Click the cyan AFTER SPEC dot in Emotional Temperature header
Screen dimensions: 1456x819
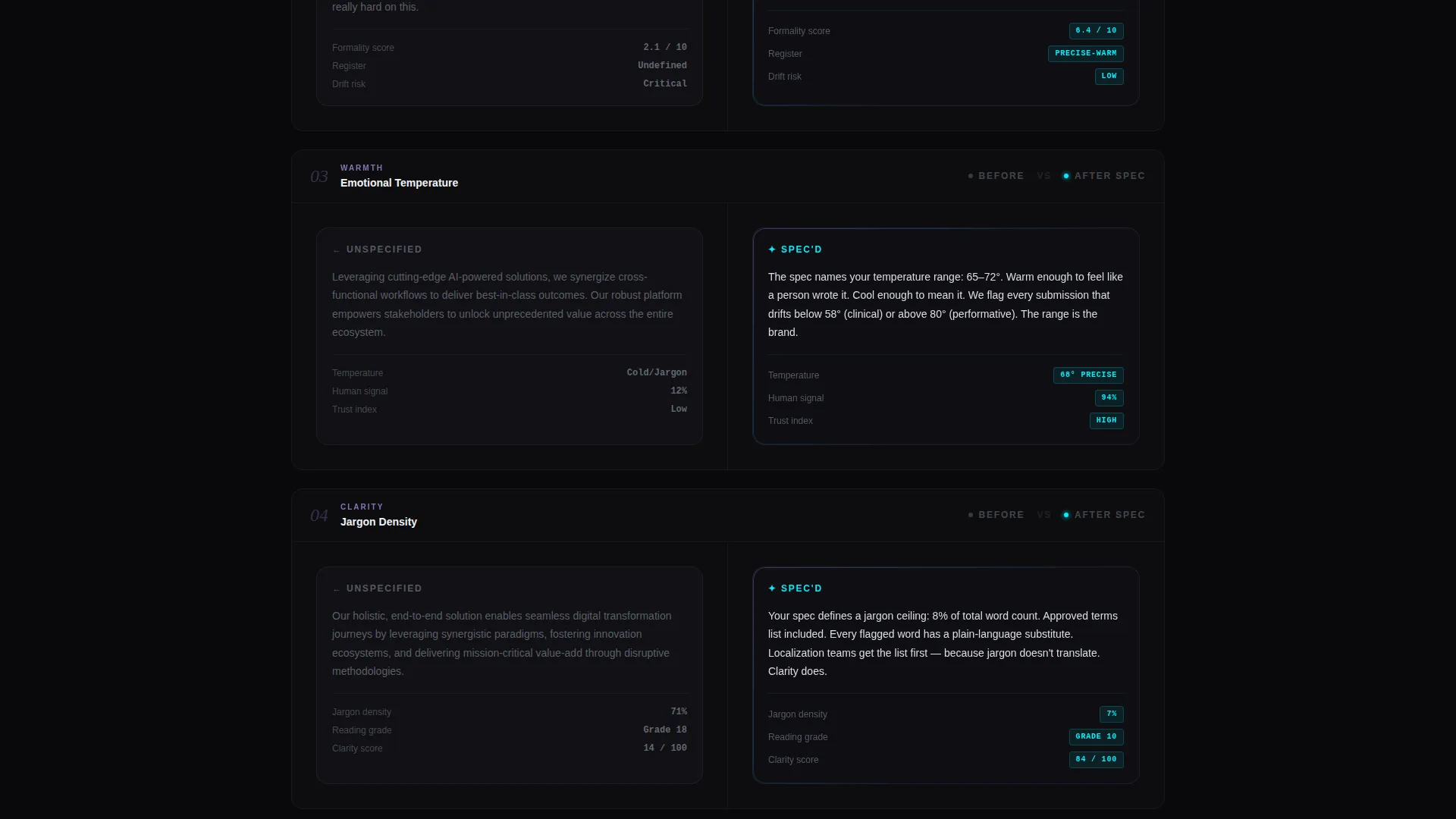[x=1066, y=176]
